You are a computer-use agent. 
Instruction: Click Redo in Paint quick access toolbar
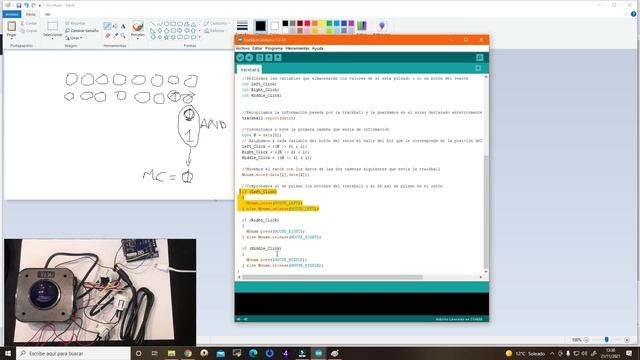click(x=33, y=5)
